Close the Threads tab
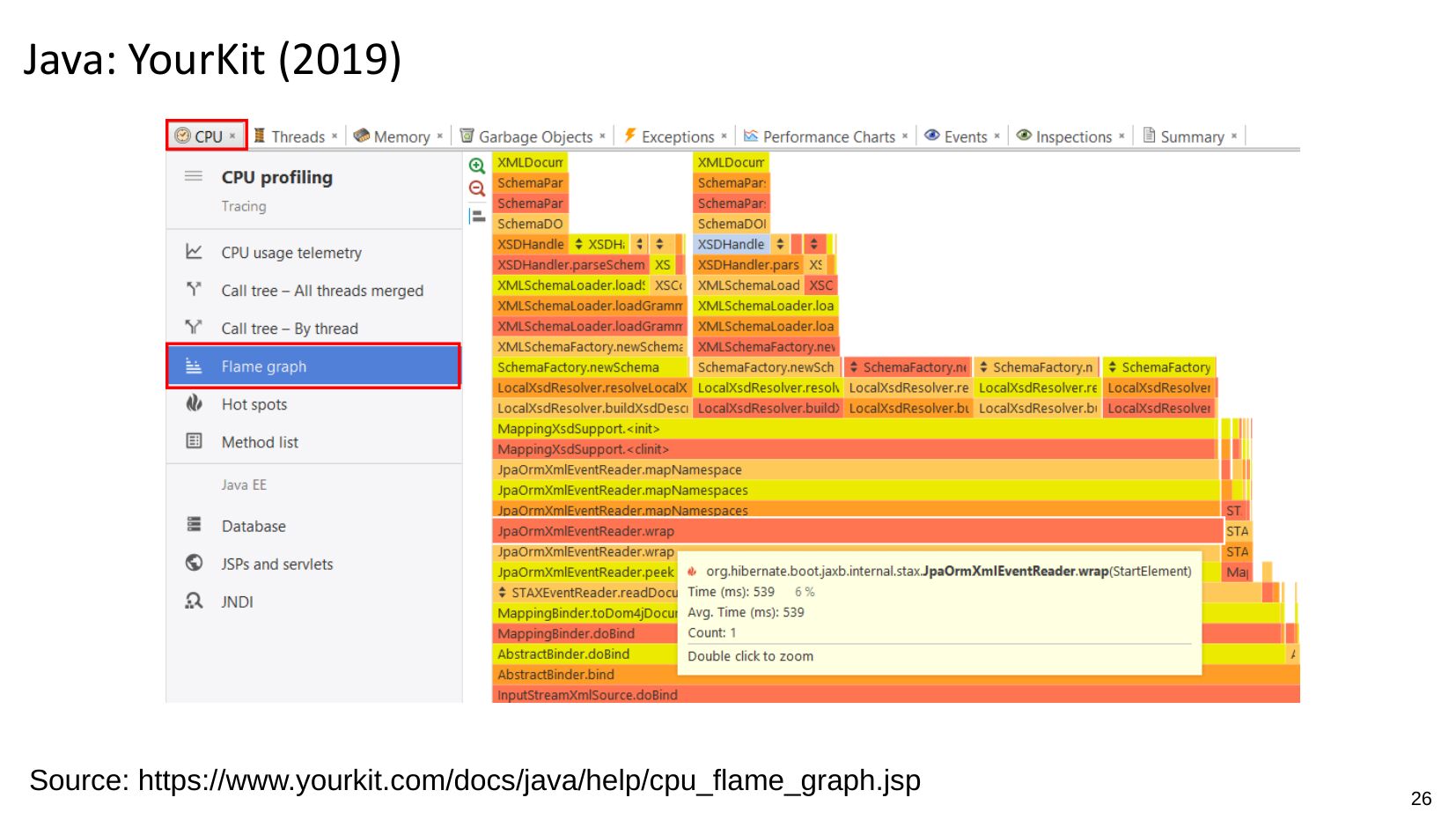 tap(335, 137)
